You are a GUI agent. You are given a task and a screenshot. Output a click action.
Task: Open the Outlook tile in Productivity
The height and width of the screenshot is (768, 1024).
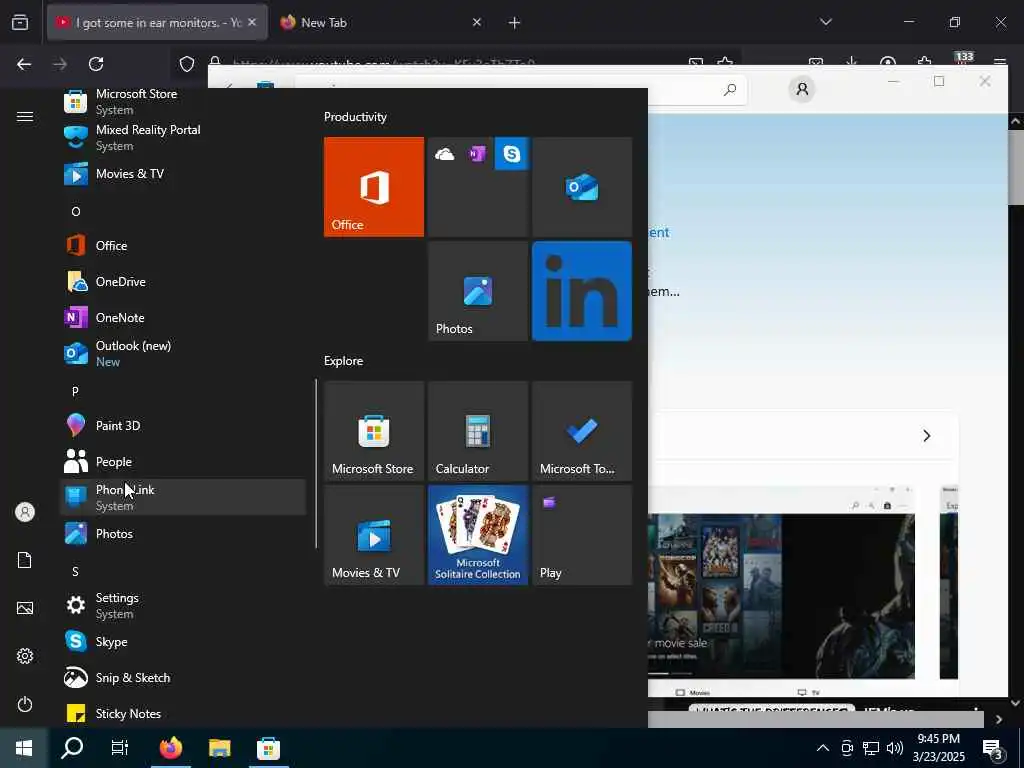pos(582,187)
